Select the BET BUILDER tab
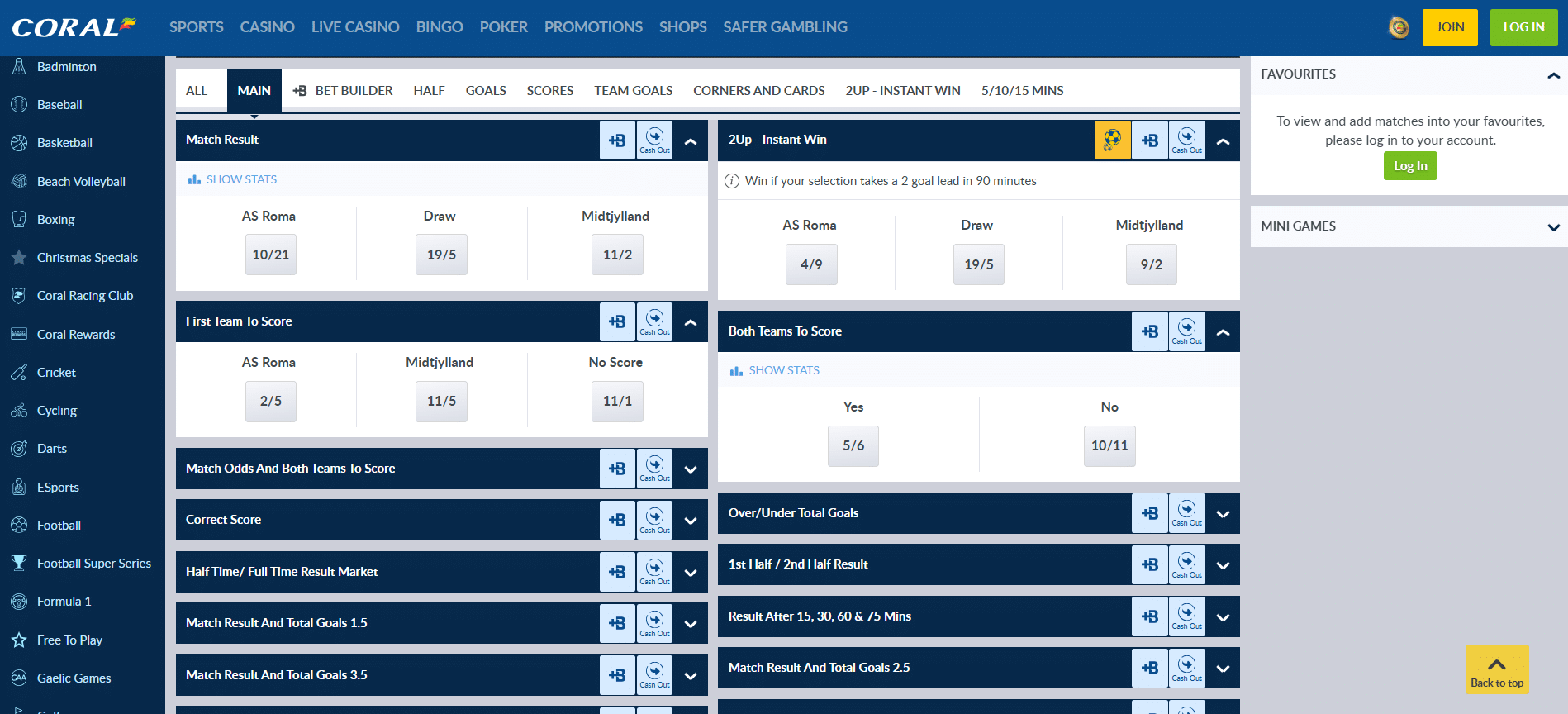The height and width of the screenshot is (714, 1568). pos(343,91)
